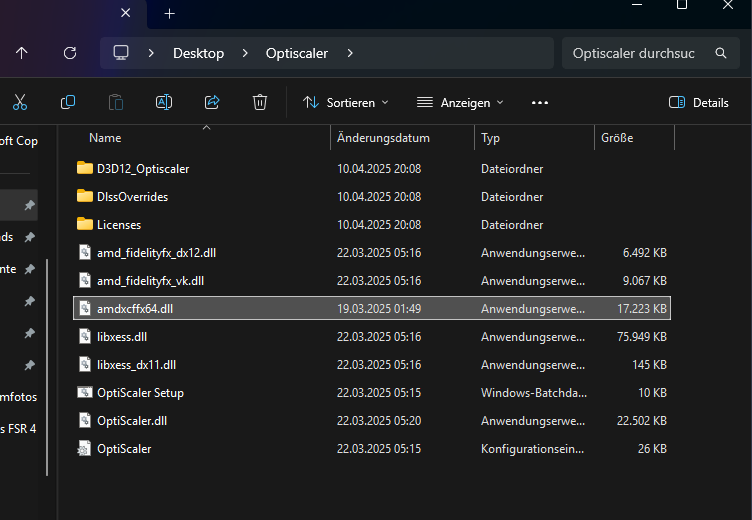Click the Cut scissors icon
This screenshot has width=752, height=520.
pyautogui.click(x=20, y=102)
